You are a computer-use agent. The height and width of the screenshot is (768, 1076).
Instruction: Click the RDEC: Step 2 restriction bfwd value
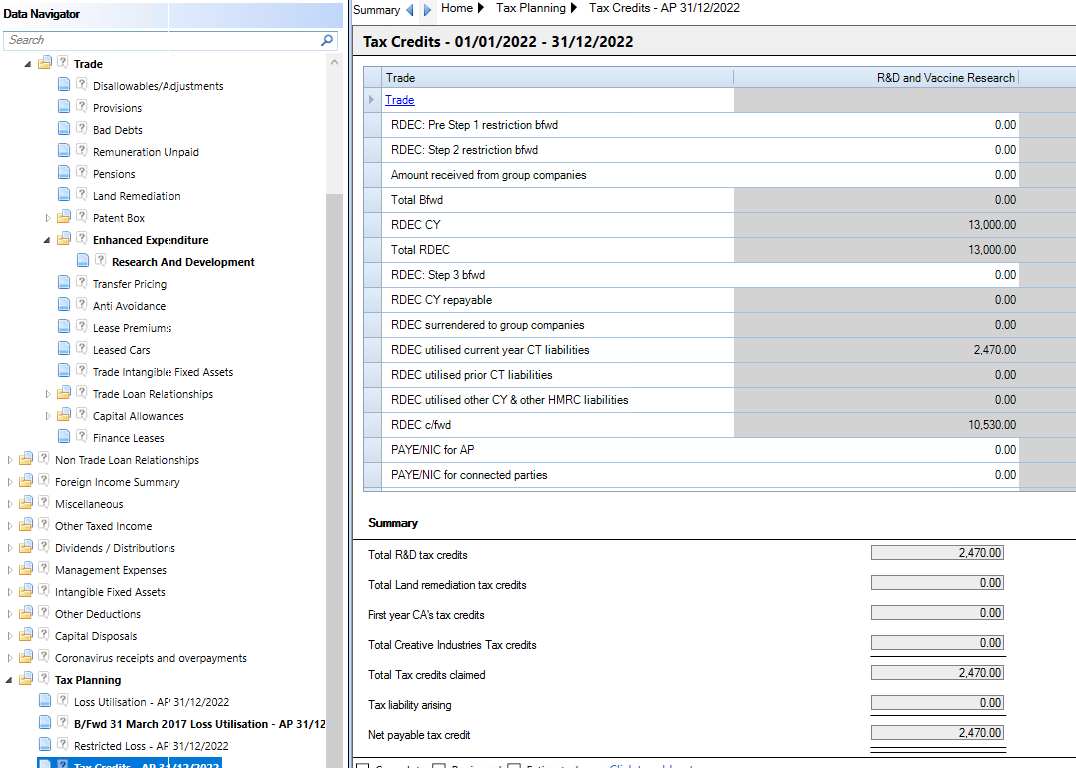click(876, 150)
